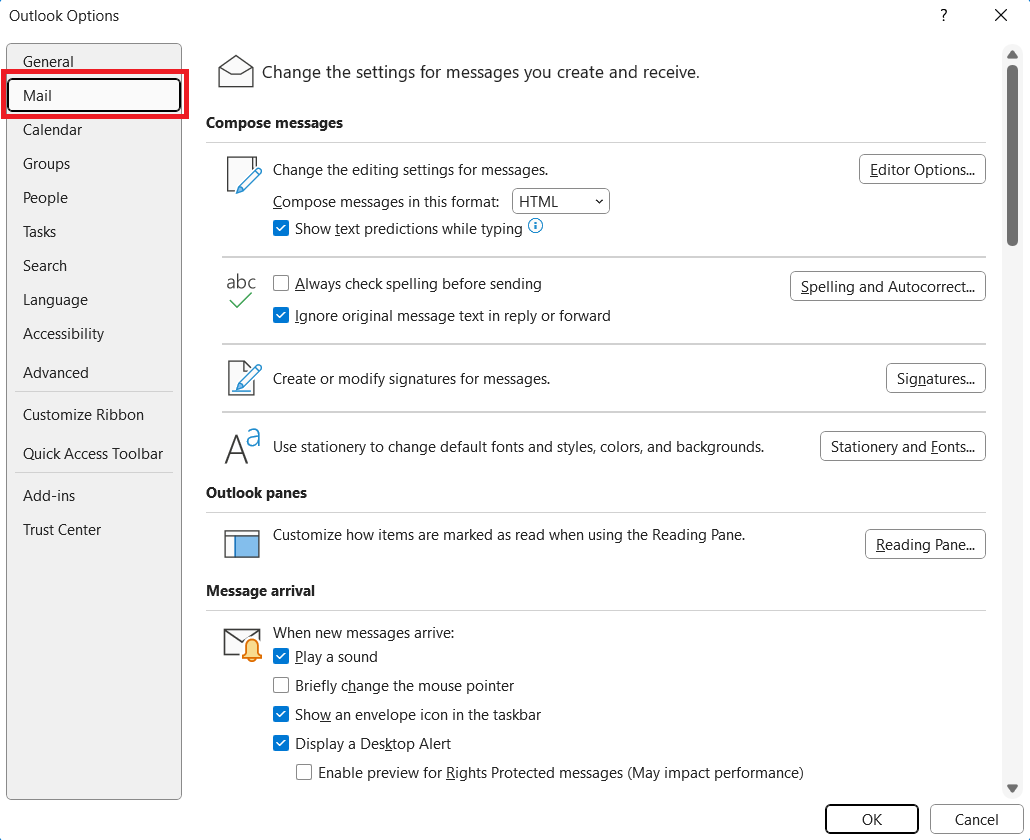This screenshot has height=840, width=1030.
Task: Uncheck Display a Desktop Alert
Action: [x=281, y=743]
